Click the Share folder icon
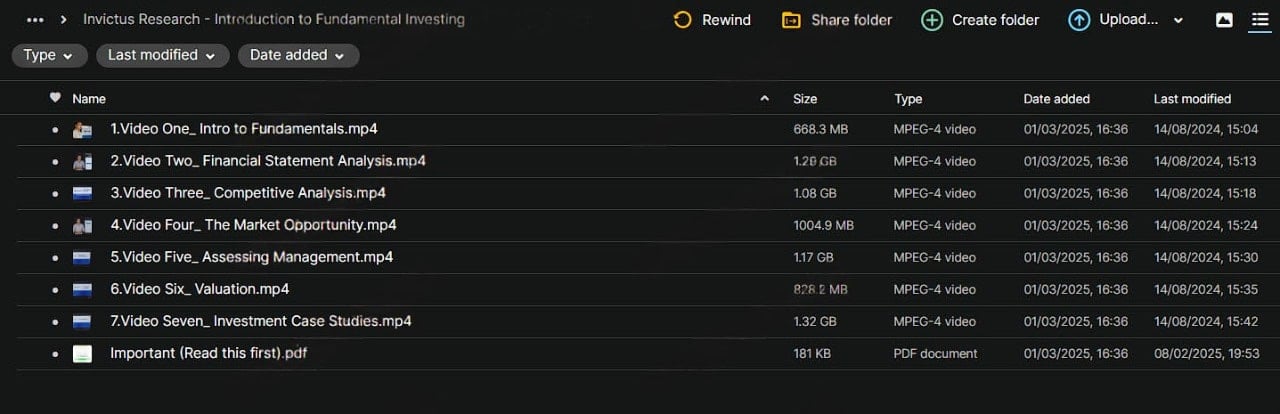The height and width of the screenshot is (414, 1280). click(x=791, y=20)
